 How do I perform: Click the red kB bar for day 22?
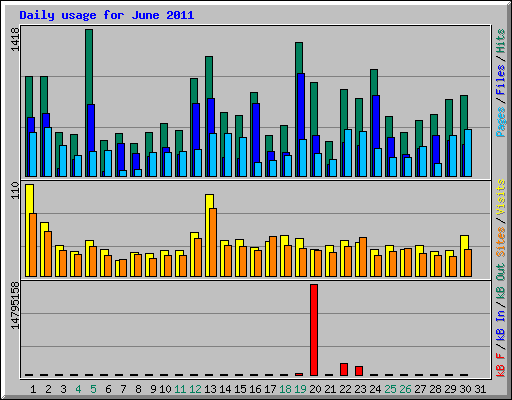(344, 369)
